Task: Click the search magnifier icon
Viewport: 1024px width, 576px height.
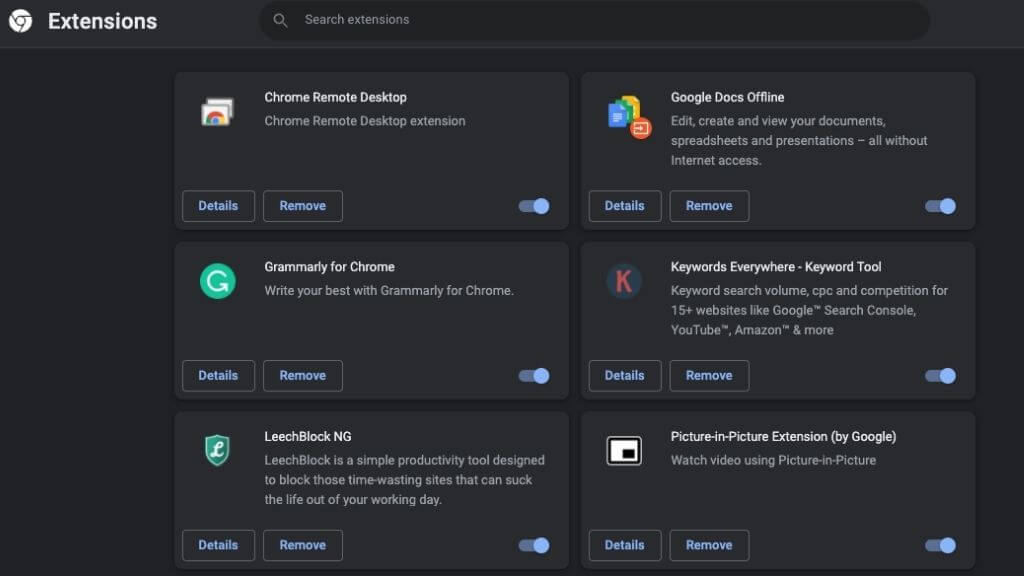Action: tap(281, 20)
